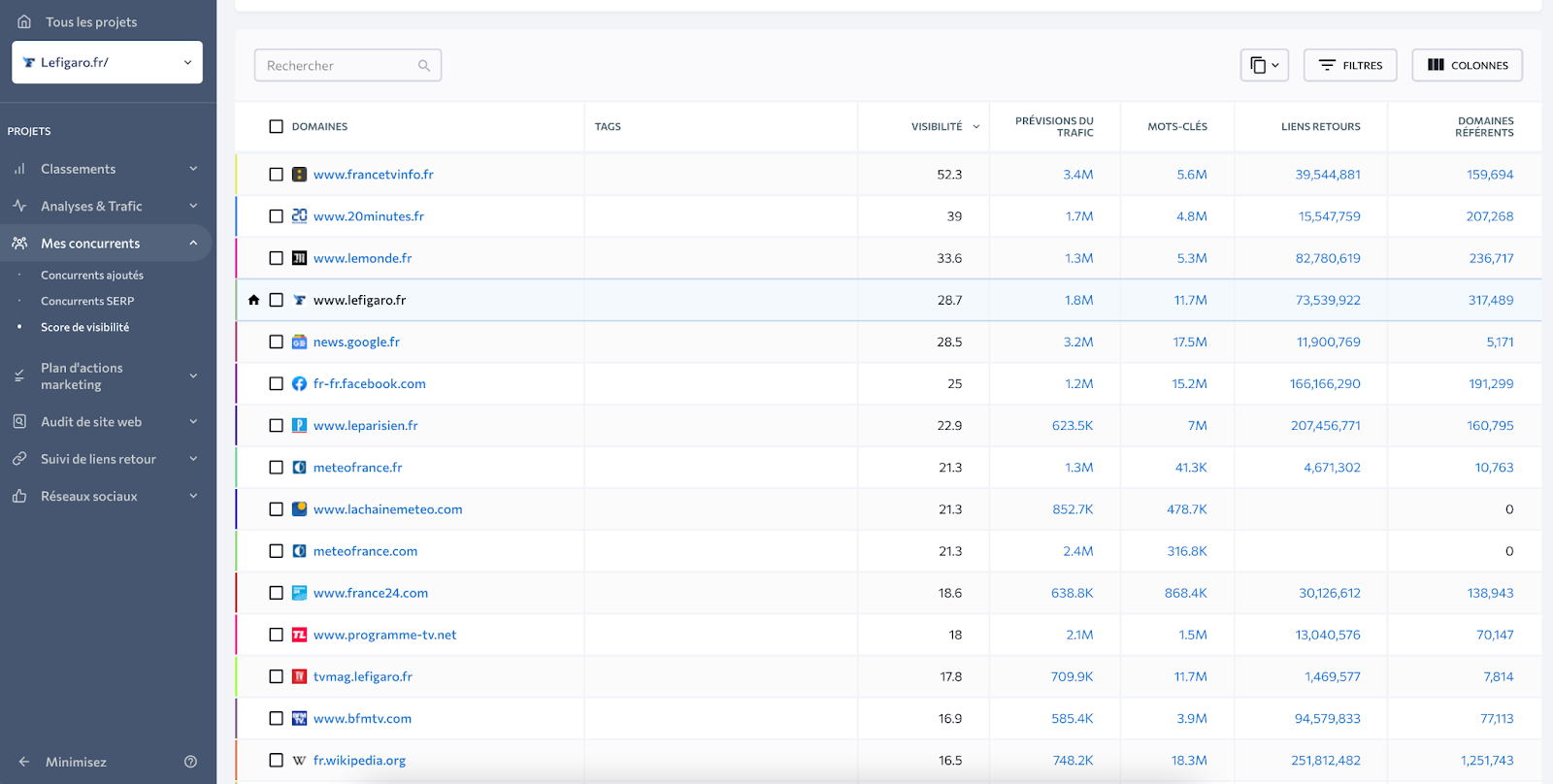This screenshot has width=1553, height=784.
Task: Click the magnifier icon in Rechercher box
Action: (x=424, y=66)
